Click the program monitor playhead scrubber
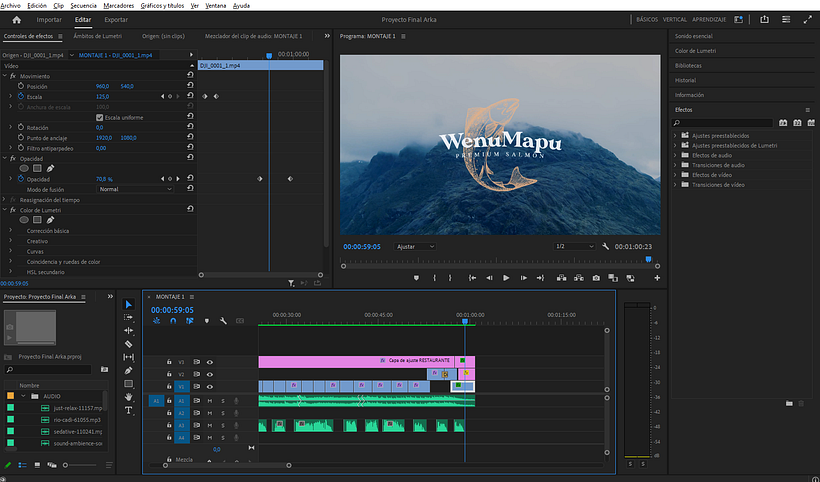Viewport: 820px width, 482px height. click(x=648, y=259)
